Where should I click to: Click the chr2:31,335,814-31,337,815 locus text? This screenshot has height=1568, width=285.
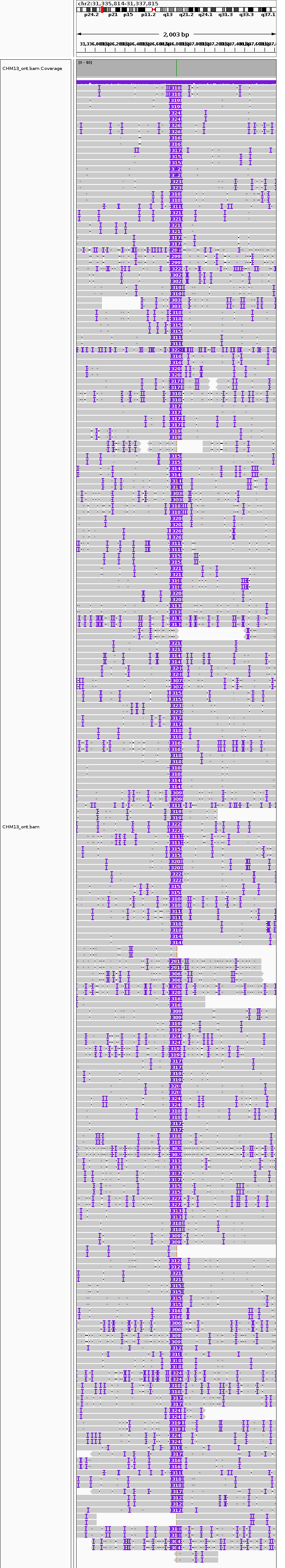coord(118,4)
